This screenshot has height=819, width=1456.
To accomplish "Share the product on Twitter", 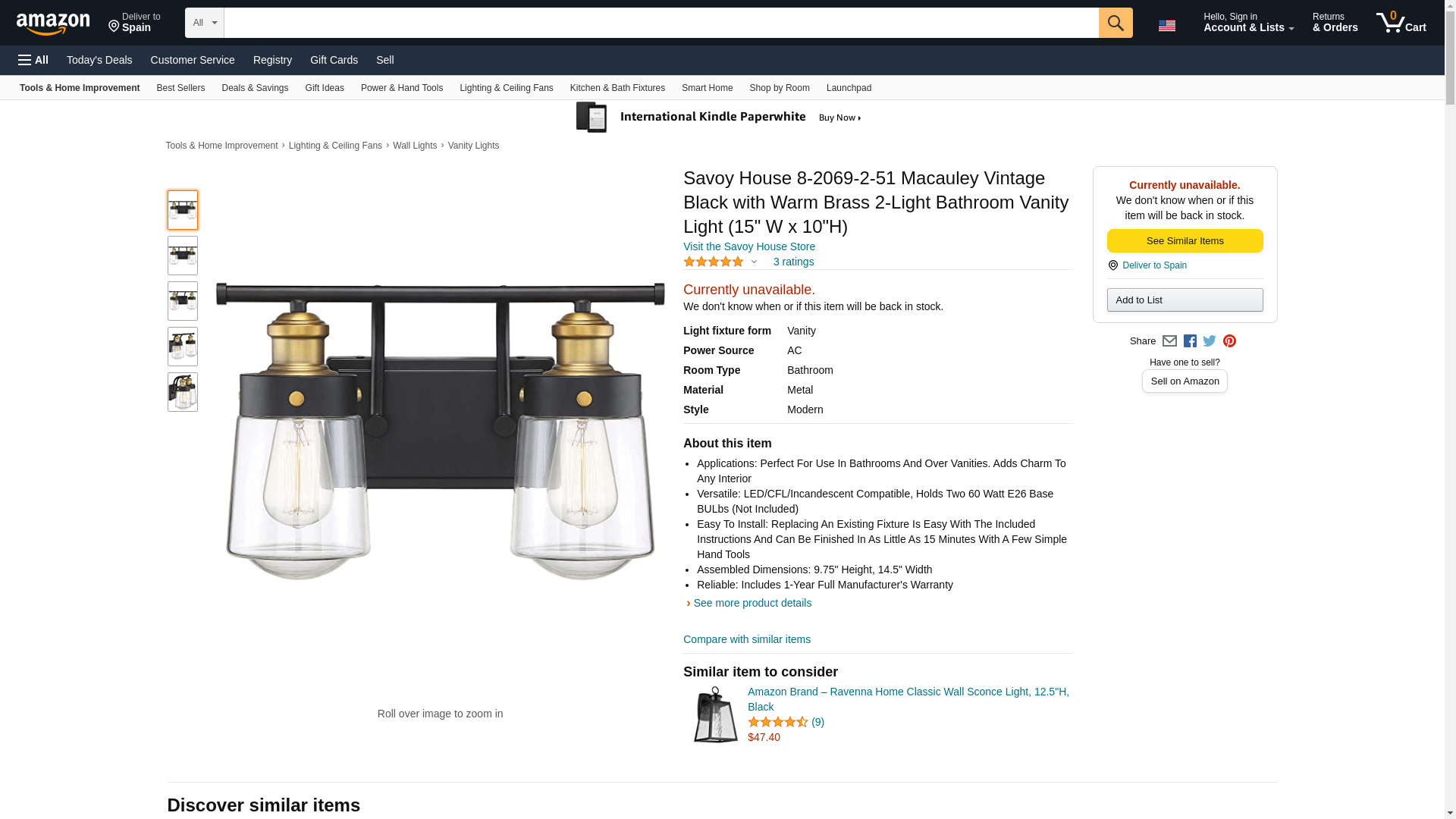I will click(1210, 341).
